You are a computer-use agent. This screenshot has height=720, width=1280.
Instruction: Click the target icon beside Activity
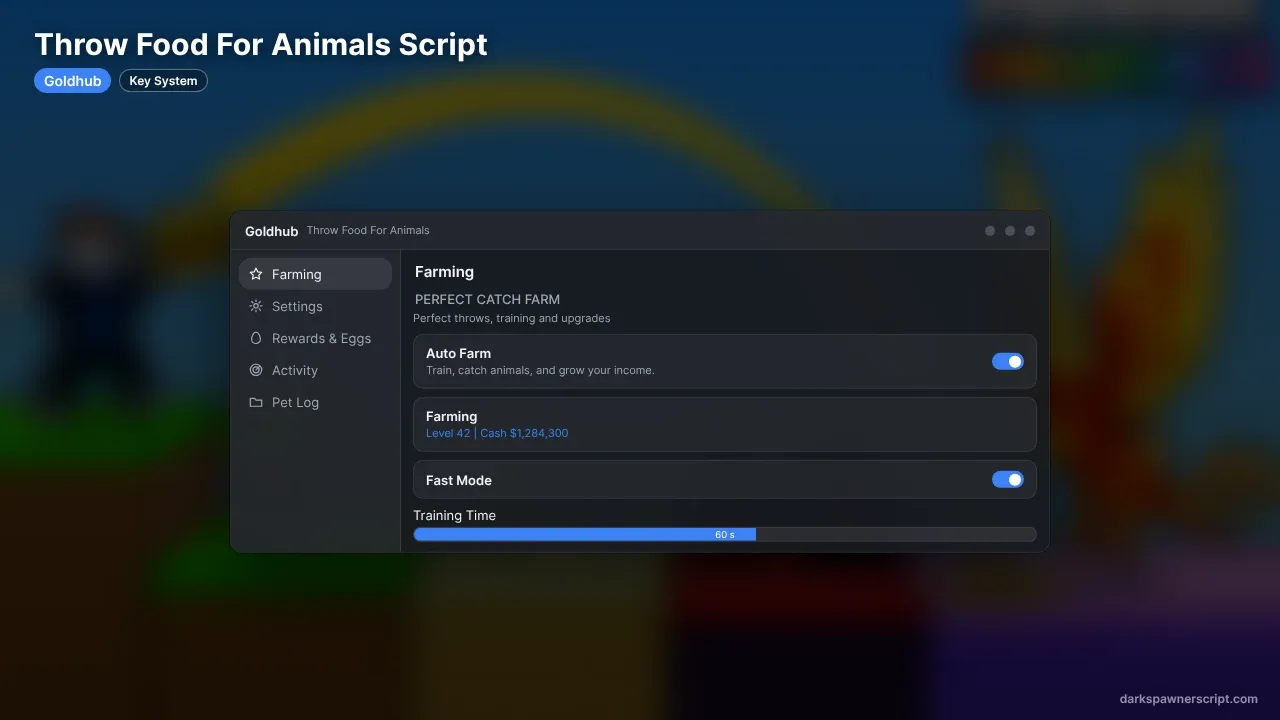pyautogui.click(x=256, y=370)
